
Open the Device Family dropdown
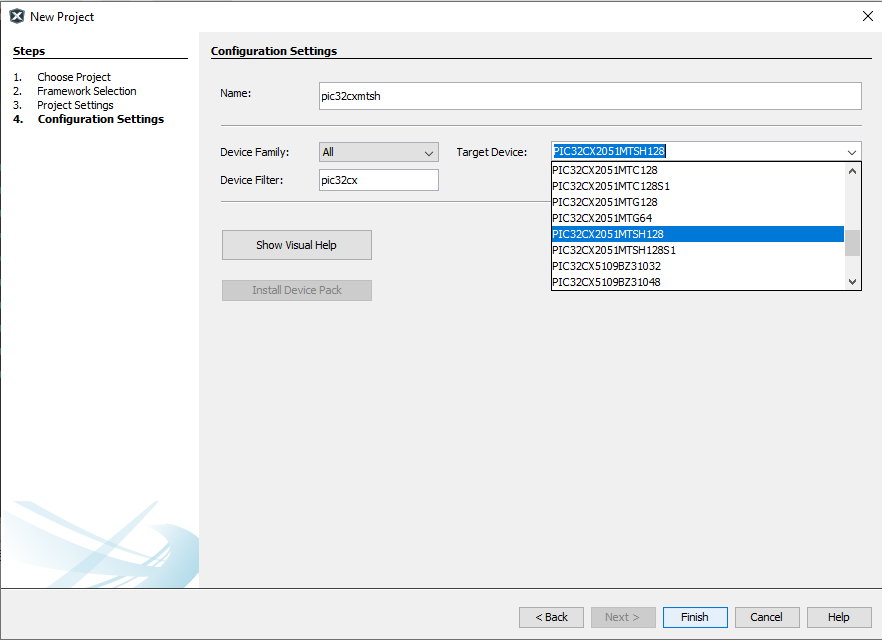click(x=379, y=152)
